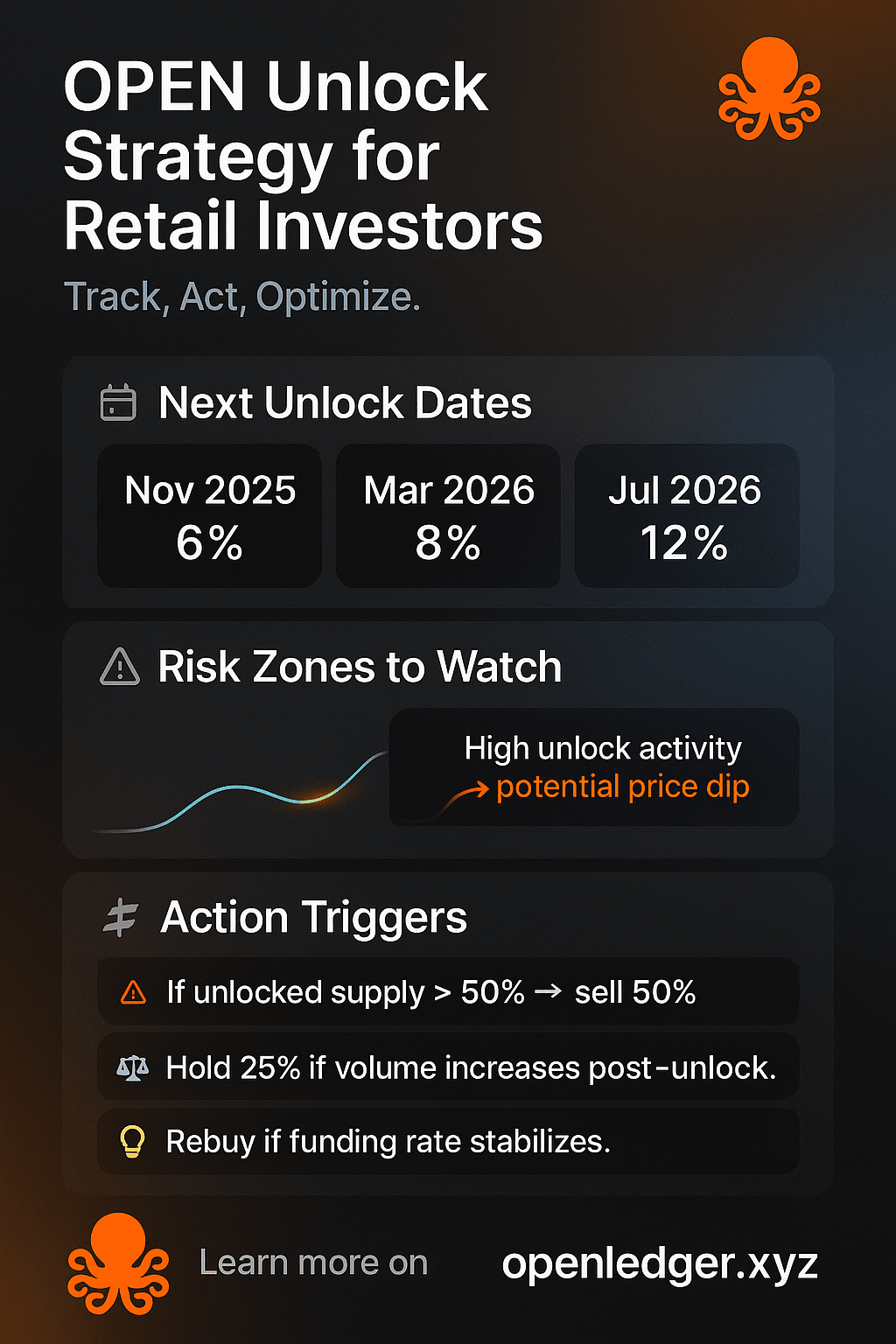Click the OPEN Unlock Strategy headline
This screenshot has height=1344, width=896.
303,157
